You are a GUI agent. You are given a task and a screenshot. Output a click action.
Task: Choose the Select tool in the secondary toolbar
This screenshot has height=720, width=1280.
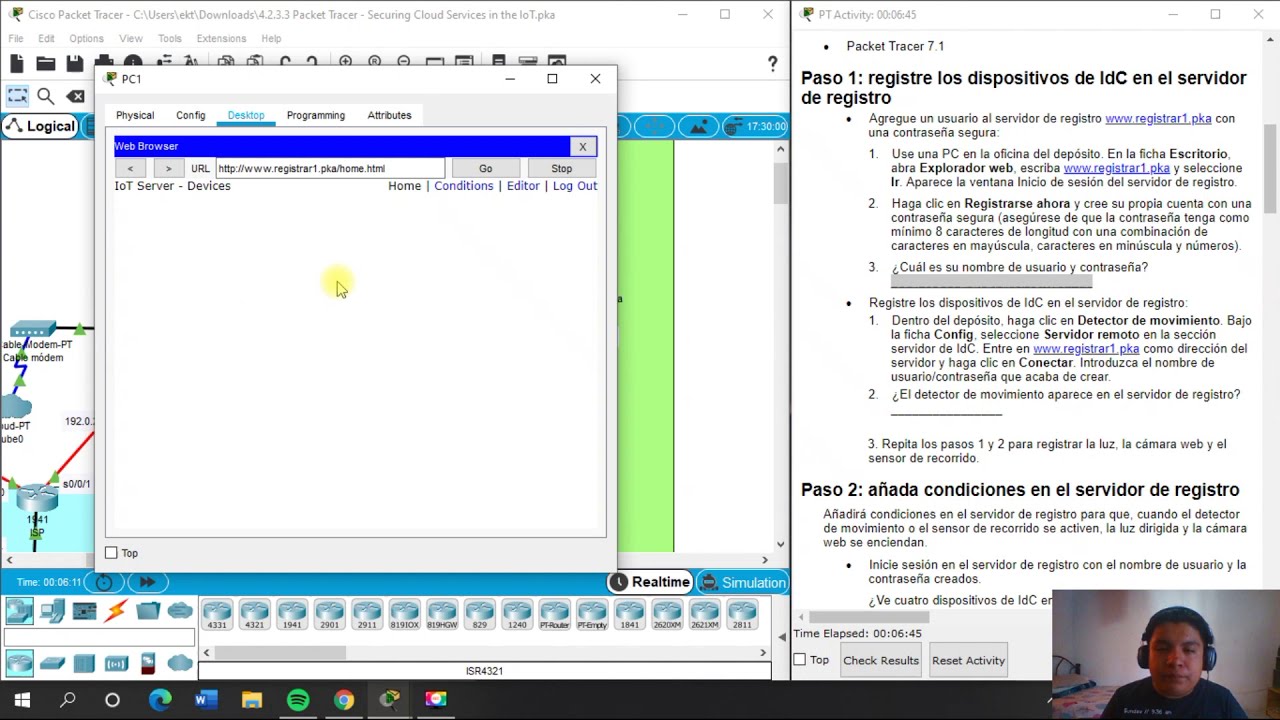[x=17, y=96]
